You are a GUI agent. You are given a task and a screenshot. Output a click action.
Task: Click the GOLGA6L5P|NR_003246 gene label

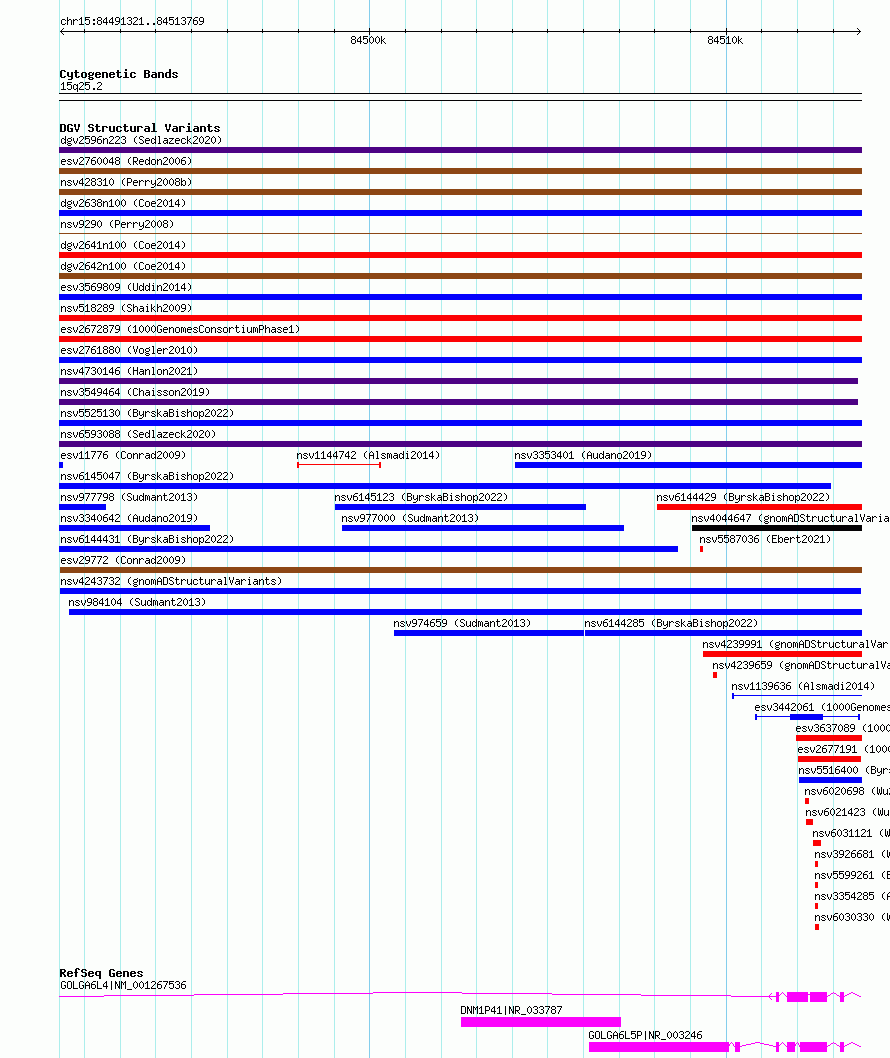click(645, 1035)
